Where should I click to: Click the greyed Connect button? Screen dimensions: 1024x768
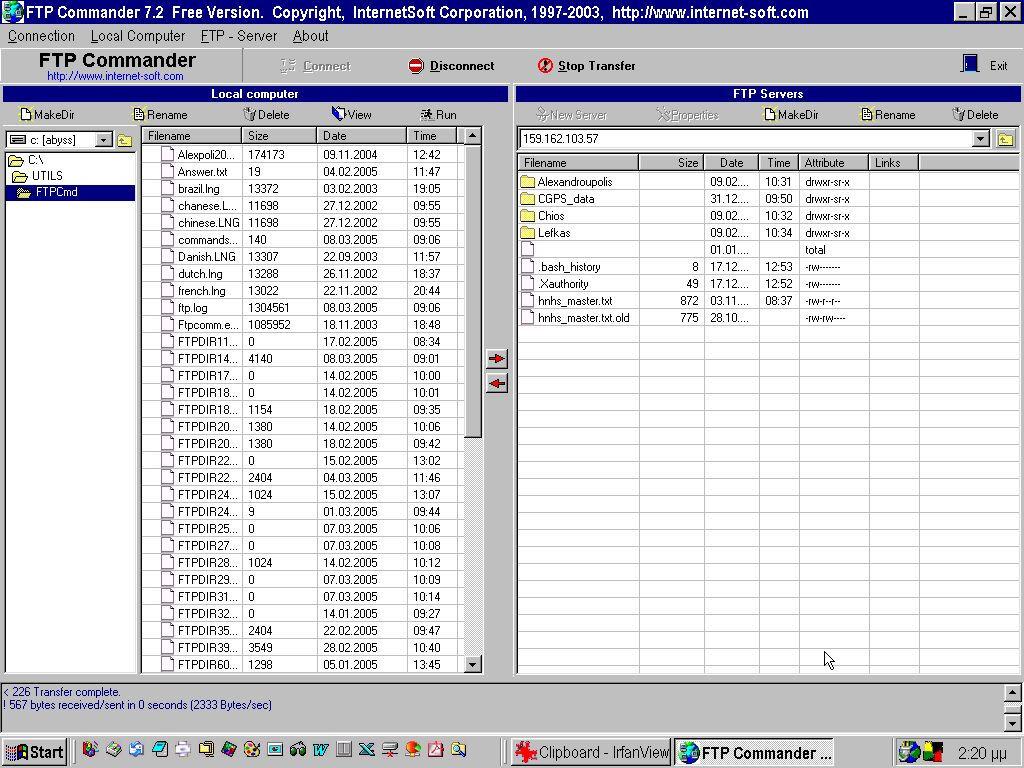point(315,65)
